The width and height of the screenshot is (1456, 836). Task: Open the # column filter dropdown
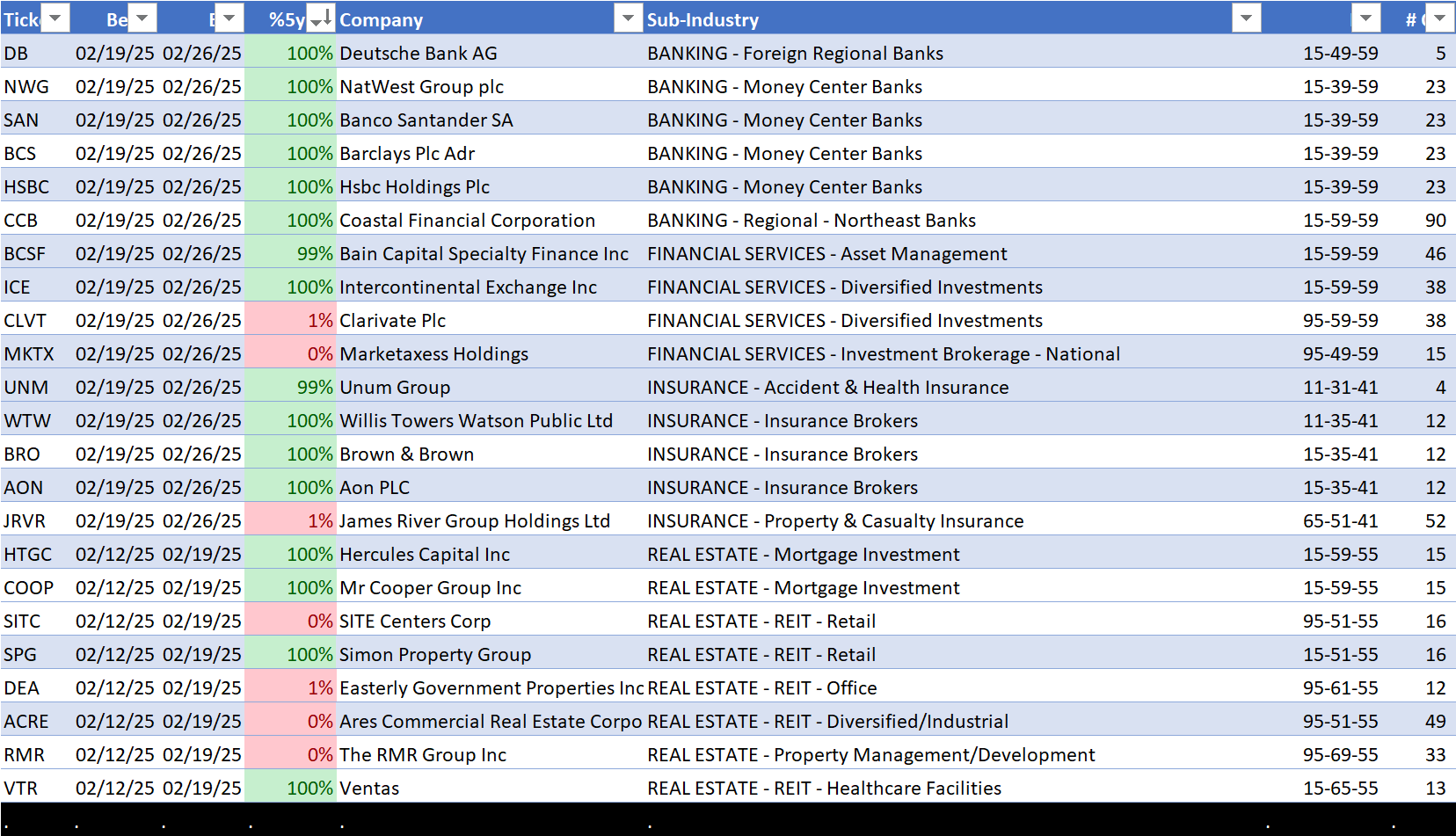point(1439,18)
